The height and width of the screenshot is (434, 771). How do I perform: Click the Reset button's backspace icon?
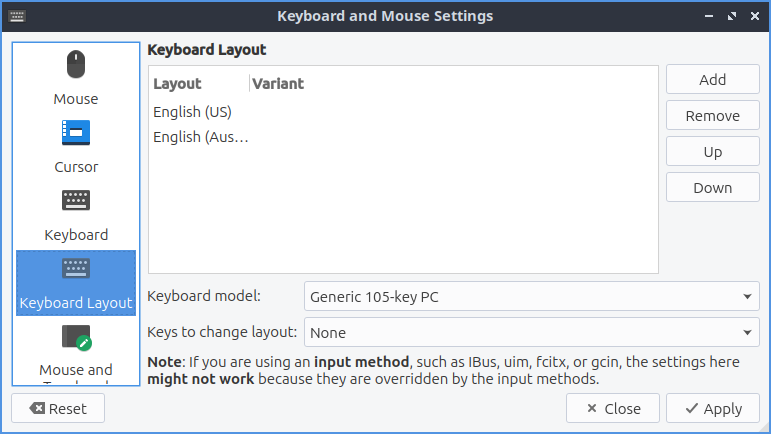(x=37, y=409)
